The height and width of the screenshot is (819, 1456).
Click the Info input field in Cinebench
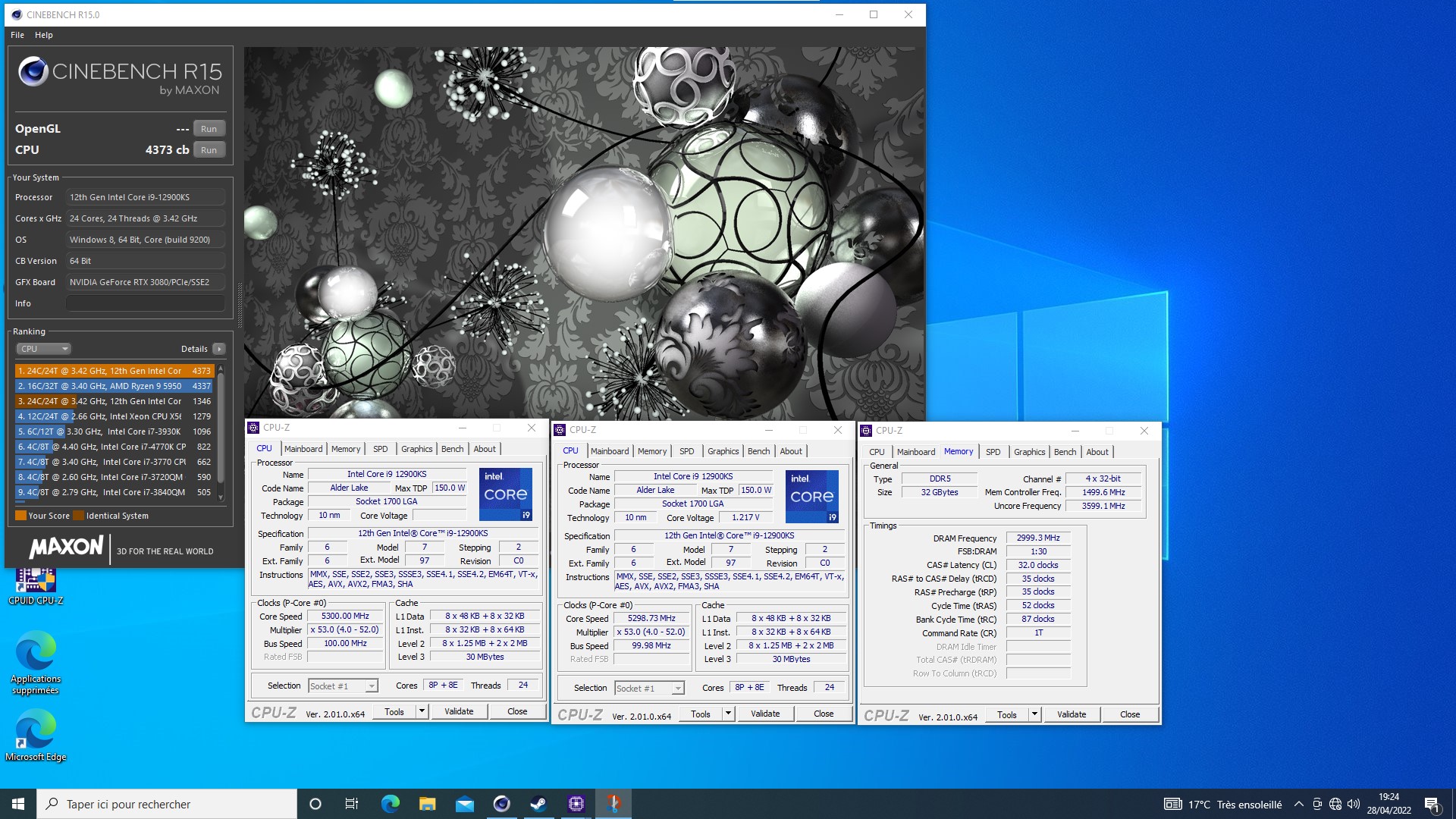146,303
